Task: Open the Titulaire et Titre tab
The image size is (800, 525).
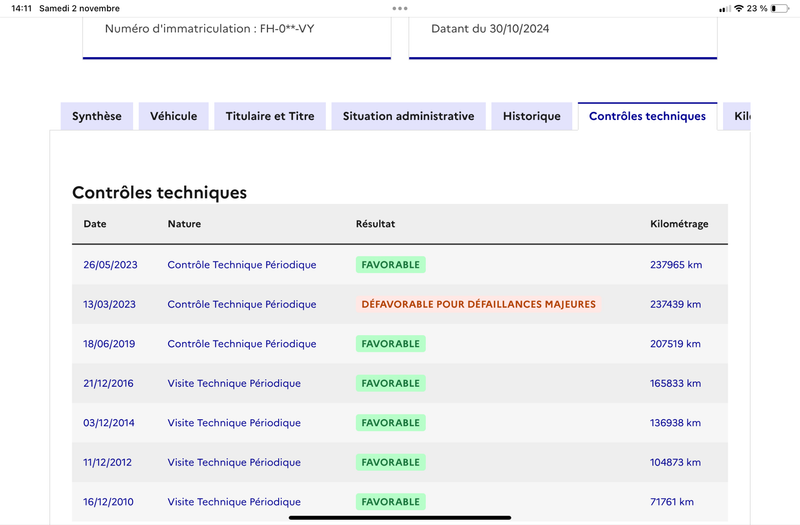Action: click(x=270, y=116)
